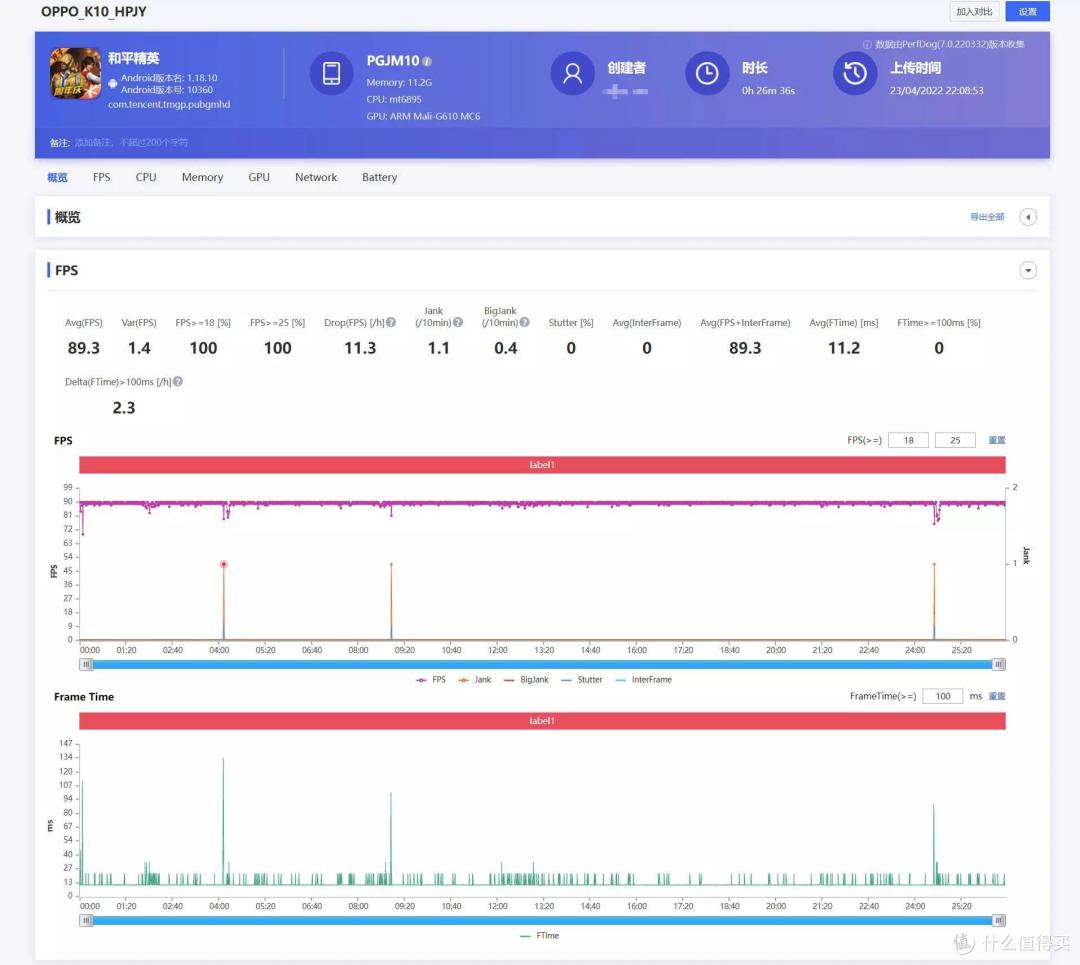Go to the Network tab
Viewport: 1080px width, 965px height.
tap(316, 177)
